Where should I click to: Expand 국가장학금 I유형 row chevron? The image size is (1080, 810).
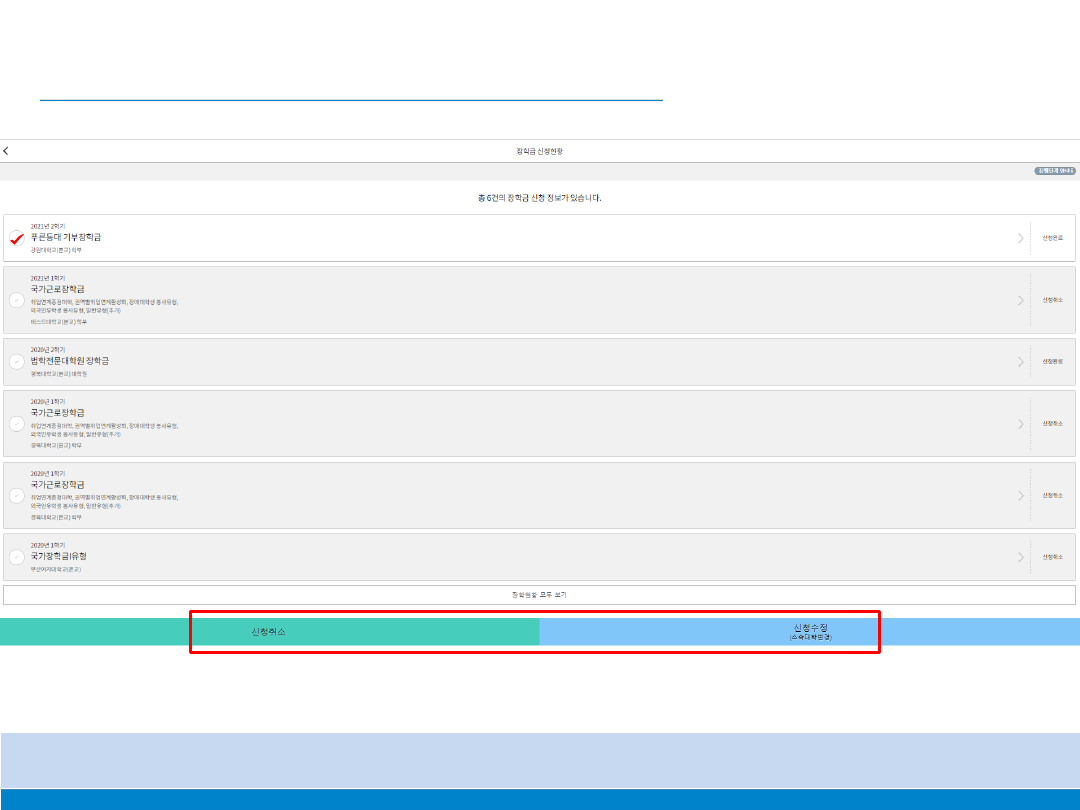(1020, 557)
